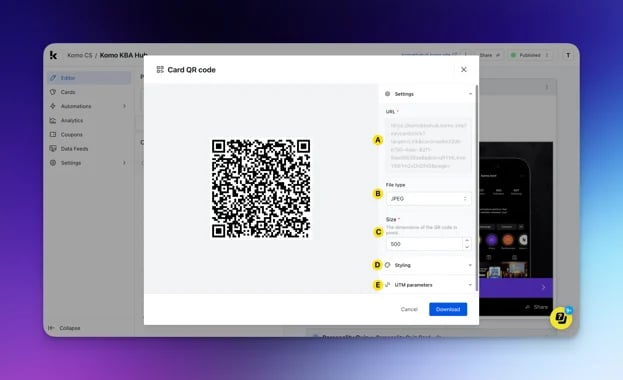Click the Automations icon in sidebar

(53, 106)
